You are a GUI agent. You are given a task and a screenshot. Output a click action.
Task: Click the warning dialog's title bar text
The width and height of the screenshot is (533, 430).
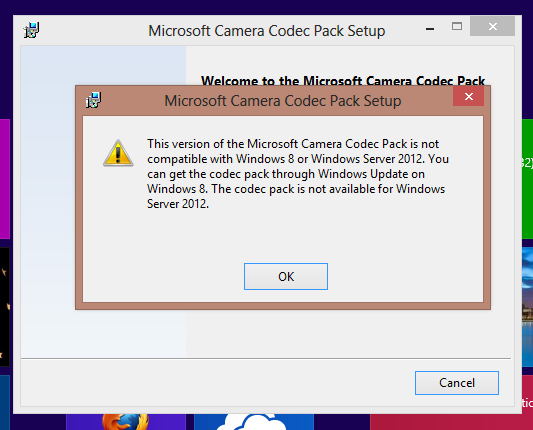[x=283, y=101]
